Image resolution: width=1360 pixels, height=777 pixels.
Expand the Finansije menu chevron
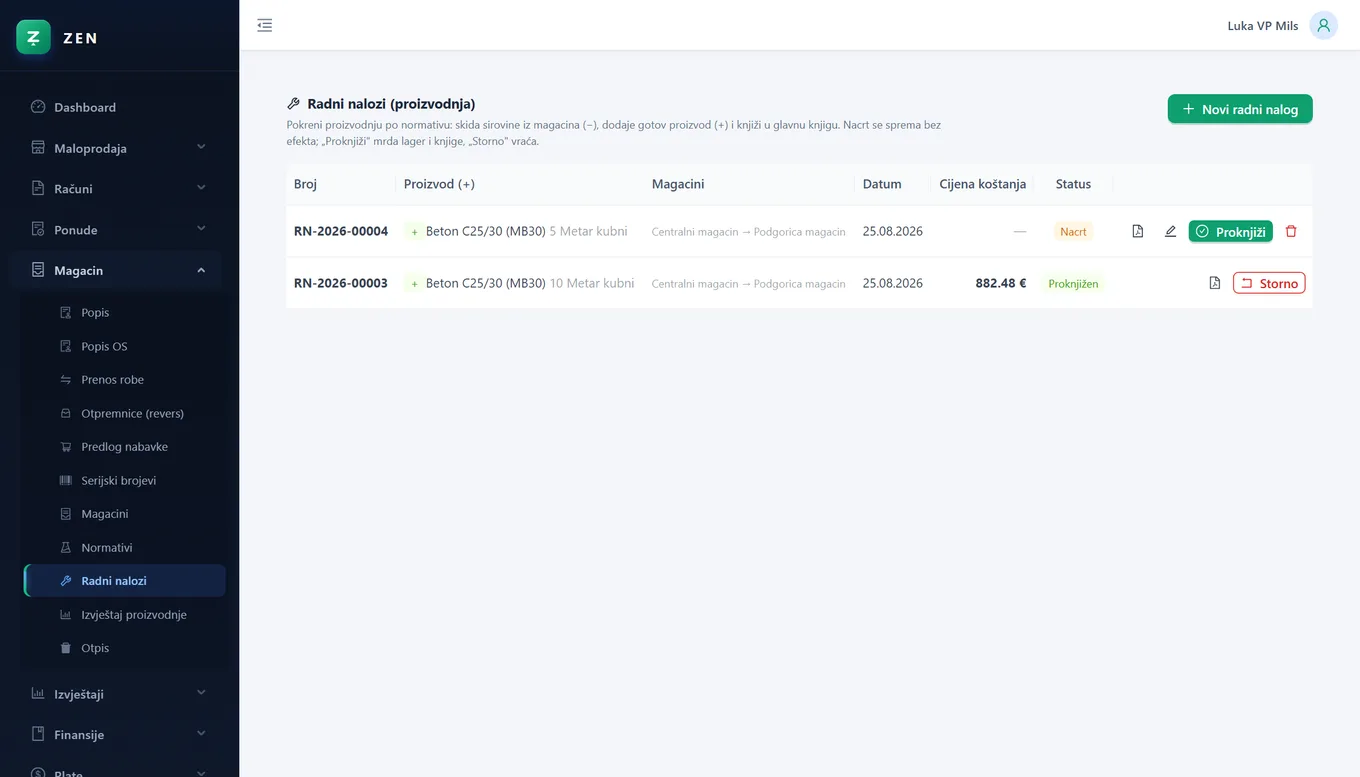click(201, 734)
